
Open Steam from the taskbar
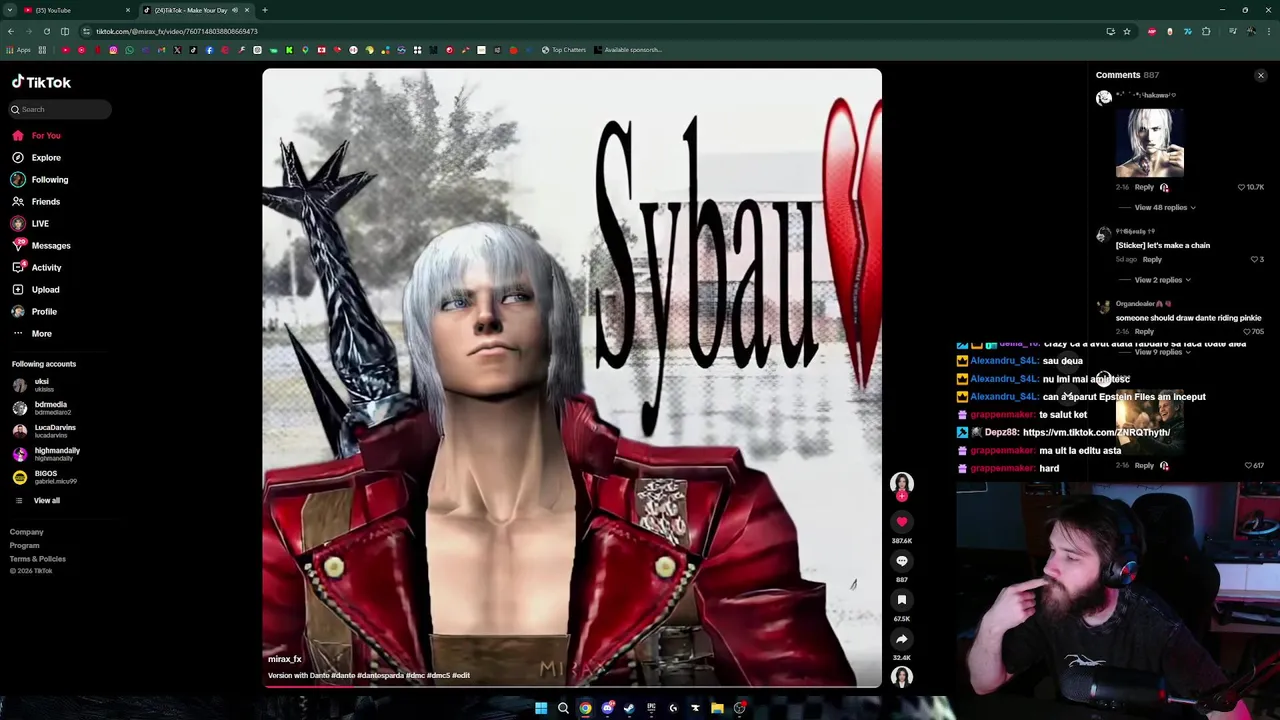pyautogui.click(x=629, y=709)
